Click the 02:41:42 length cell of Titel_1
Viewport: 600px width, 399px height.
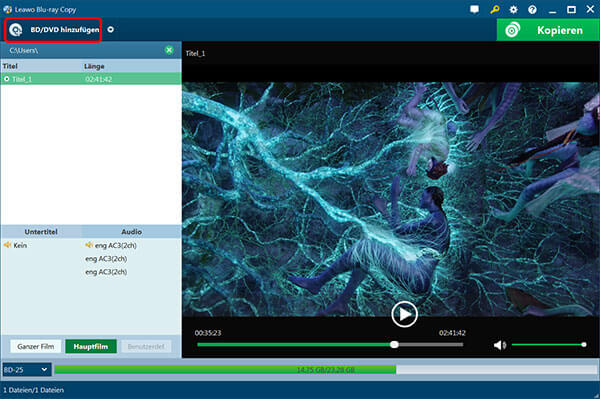[x=99, y=79]
